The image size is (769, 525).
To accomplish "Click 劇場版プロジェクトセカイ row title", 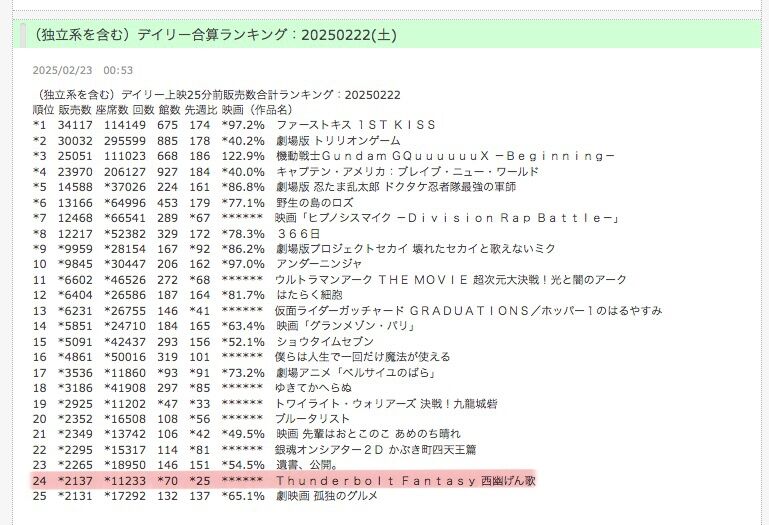I will [x=415, y=249].
